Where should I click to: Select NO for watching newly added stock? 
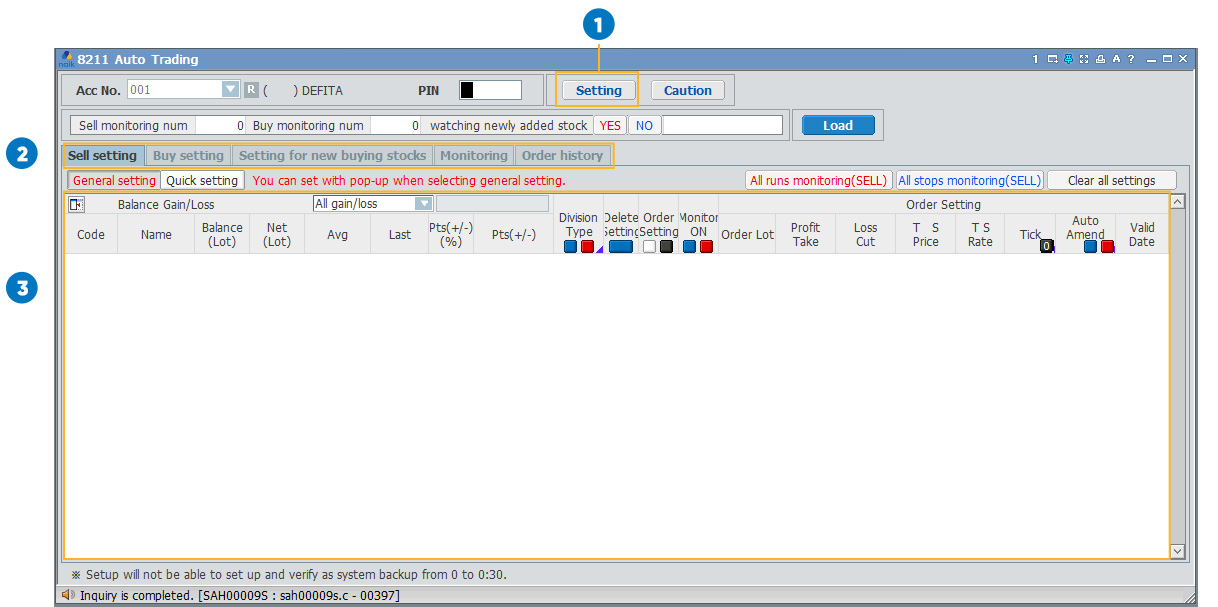point(644,126)
